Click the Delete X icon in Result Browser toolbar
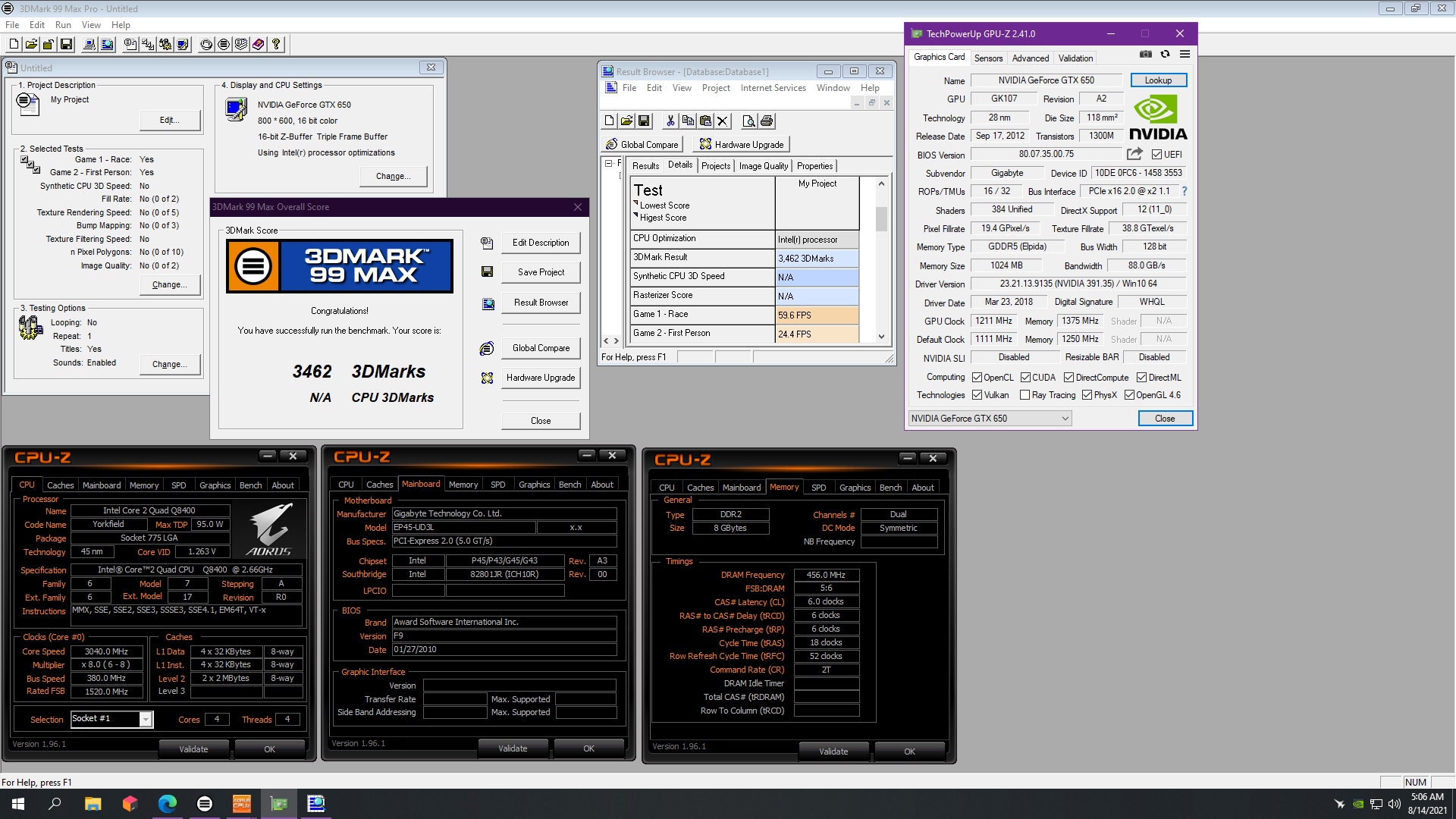Viewport: 1456px width, 819px height. pos(723,121)
